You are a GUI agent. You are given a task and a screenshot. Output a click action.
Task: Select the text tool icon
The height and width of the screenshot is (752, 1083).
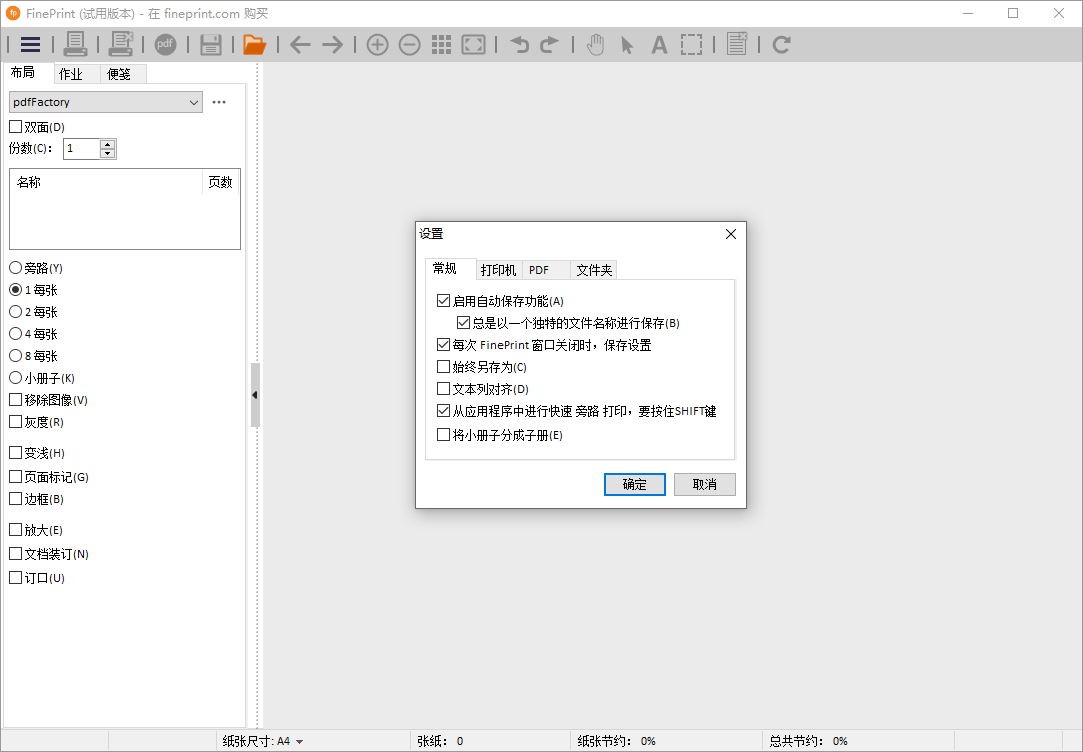[x=660, y=44]
